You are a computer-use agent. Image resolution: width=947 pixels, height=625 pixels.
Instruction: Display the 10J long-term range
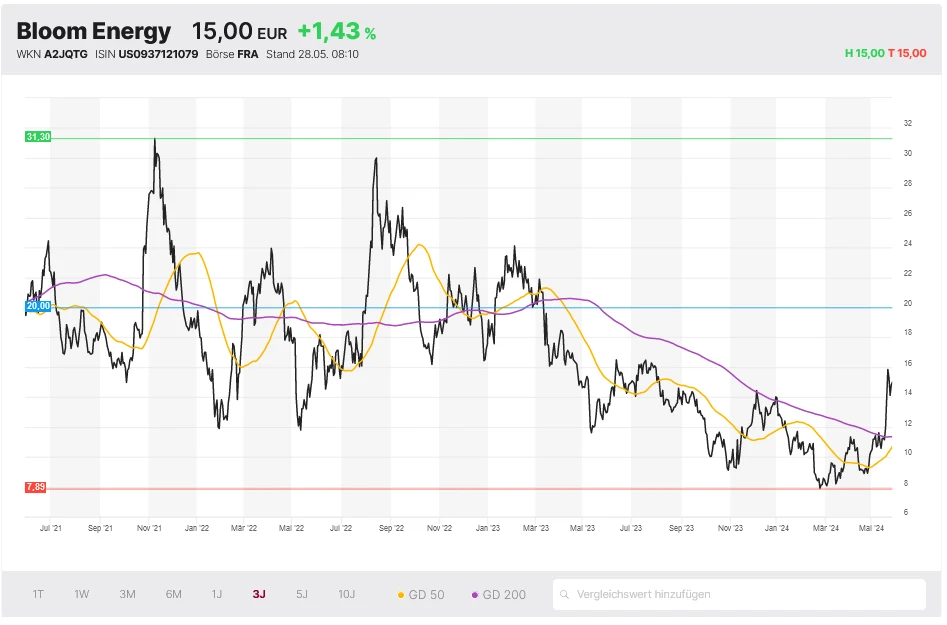pyautogui.click(x=346, y=594)
